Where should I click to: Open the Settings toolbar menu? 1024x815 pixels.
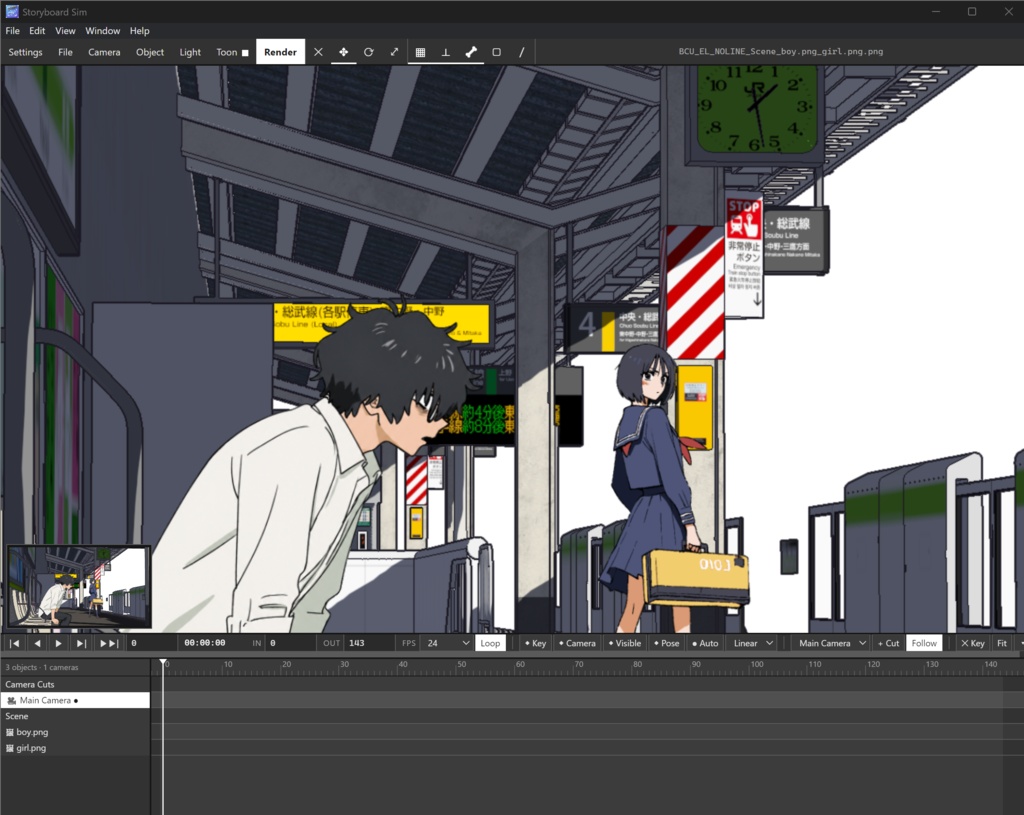tap(25, 52)
